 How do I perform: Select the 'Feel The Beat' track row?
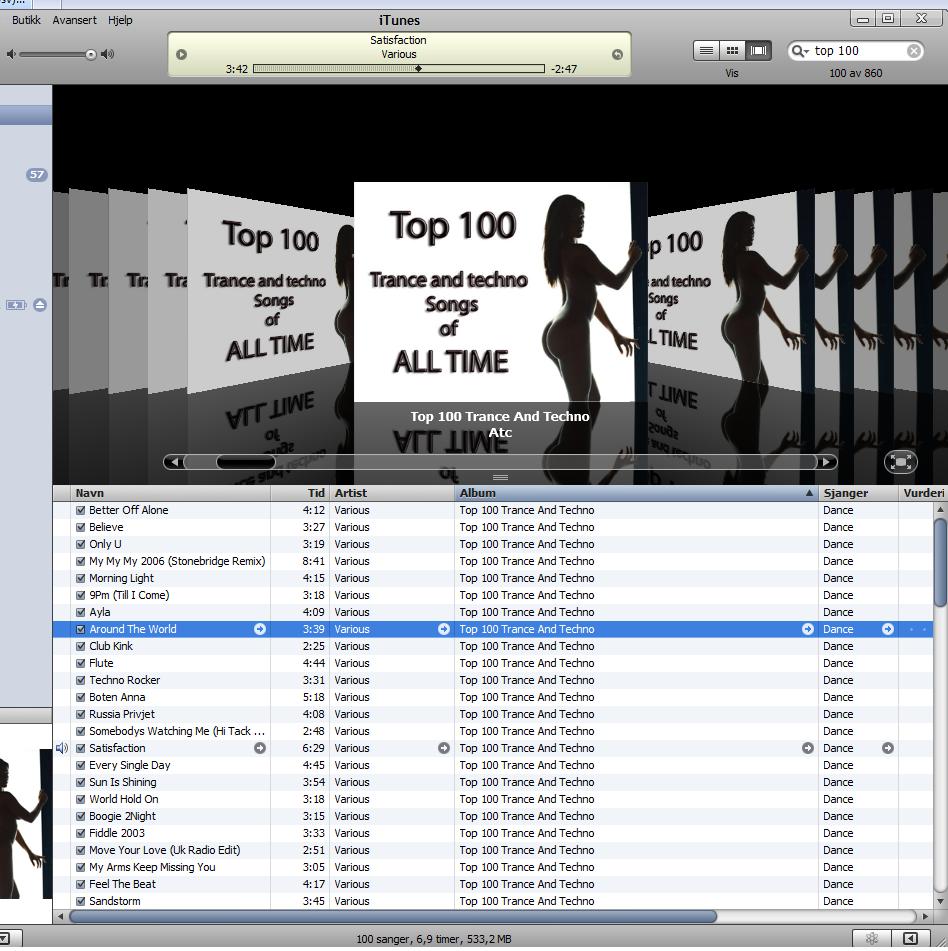point(492,884)
